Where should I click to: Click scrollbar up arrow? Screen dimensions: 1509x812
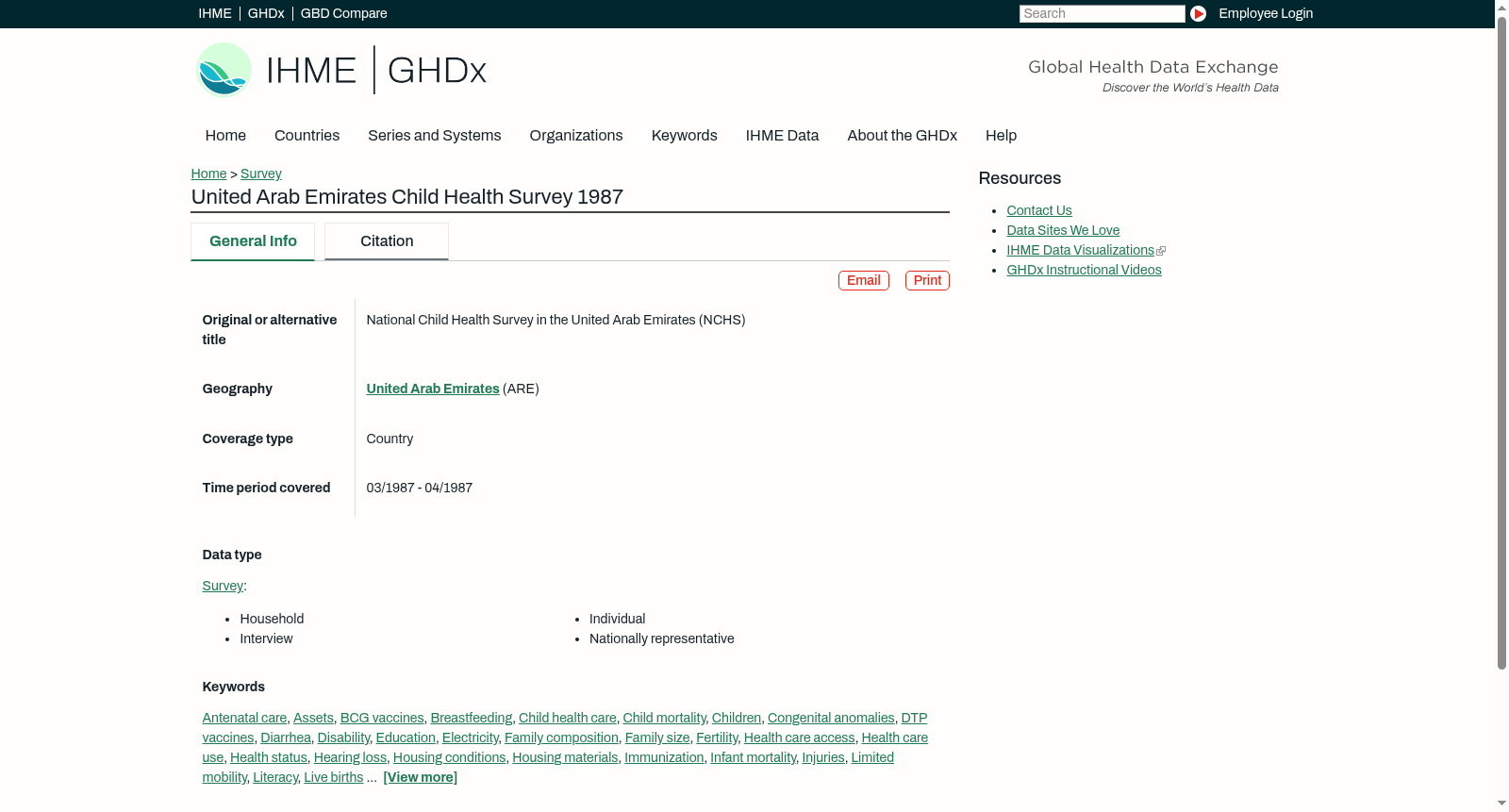1501,7
